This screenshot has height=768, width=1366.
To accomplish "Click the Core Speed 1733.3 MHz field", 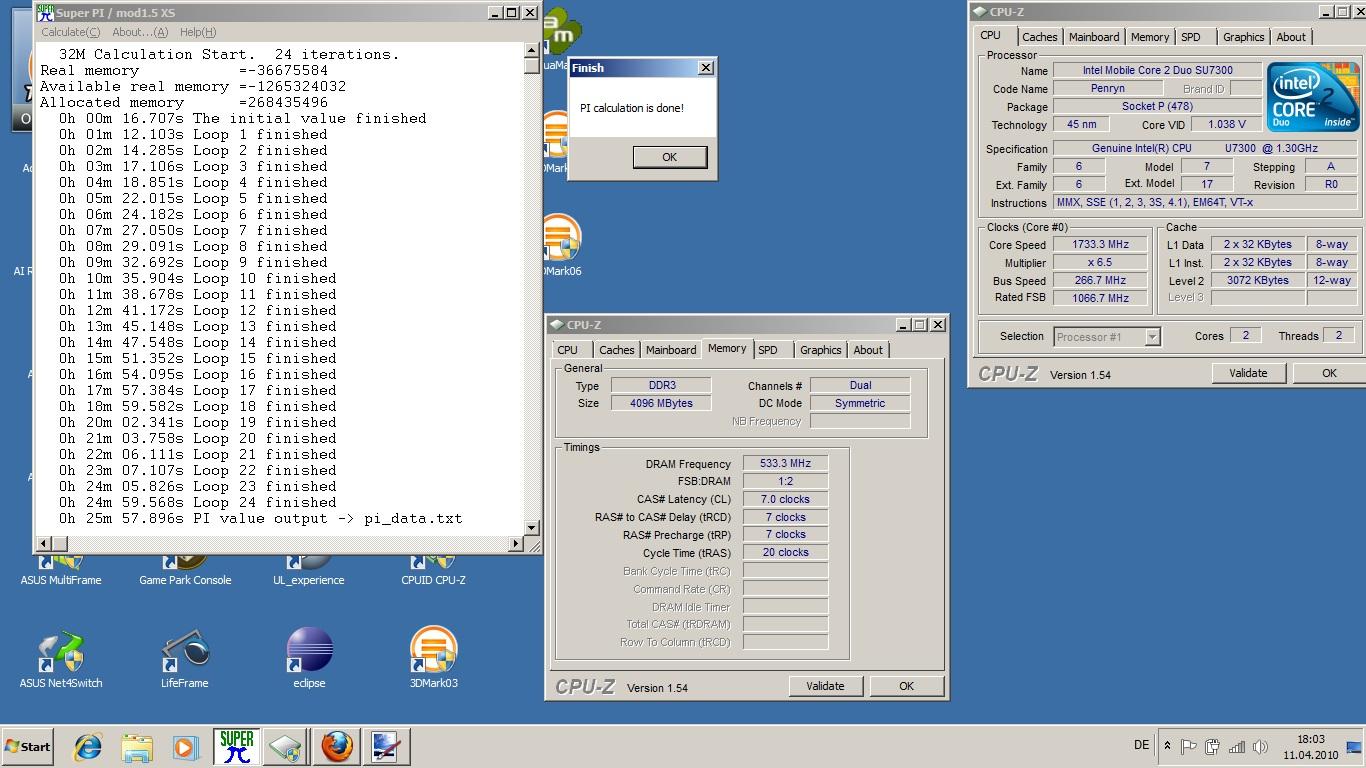I will pyautogui.click(x=1100, y=245).
